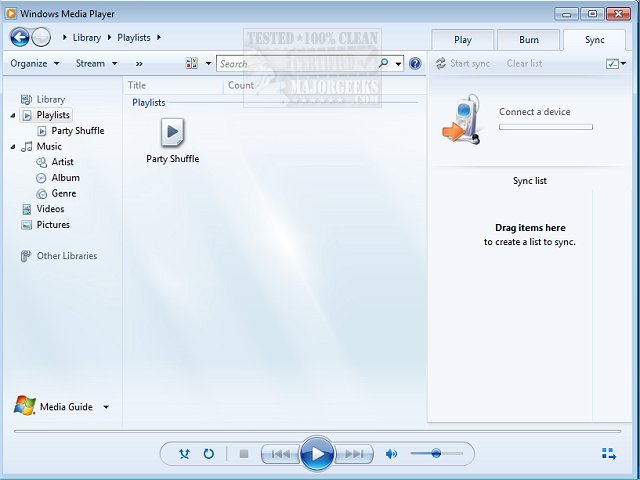Switch to the Burn tab
Viewport: 640px width, 480px height.
click(529, 40)
